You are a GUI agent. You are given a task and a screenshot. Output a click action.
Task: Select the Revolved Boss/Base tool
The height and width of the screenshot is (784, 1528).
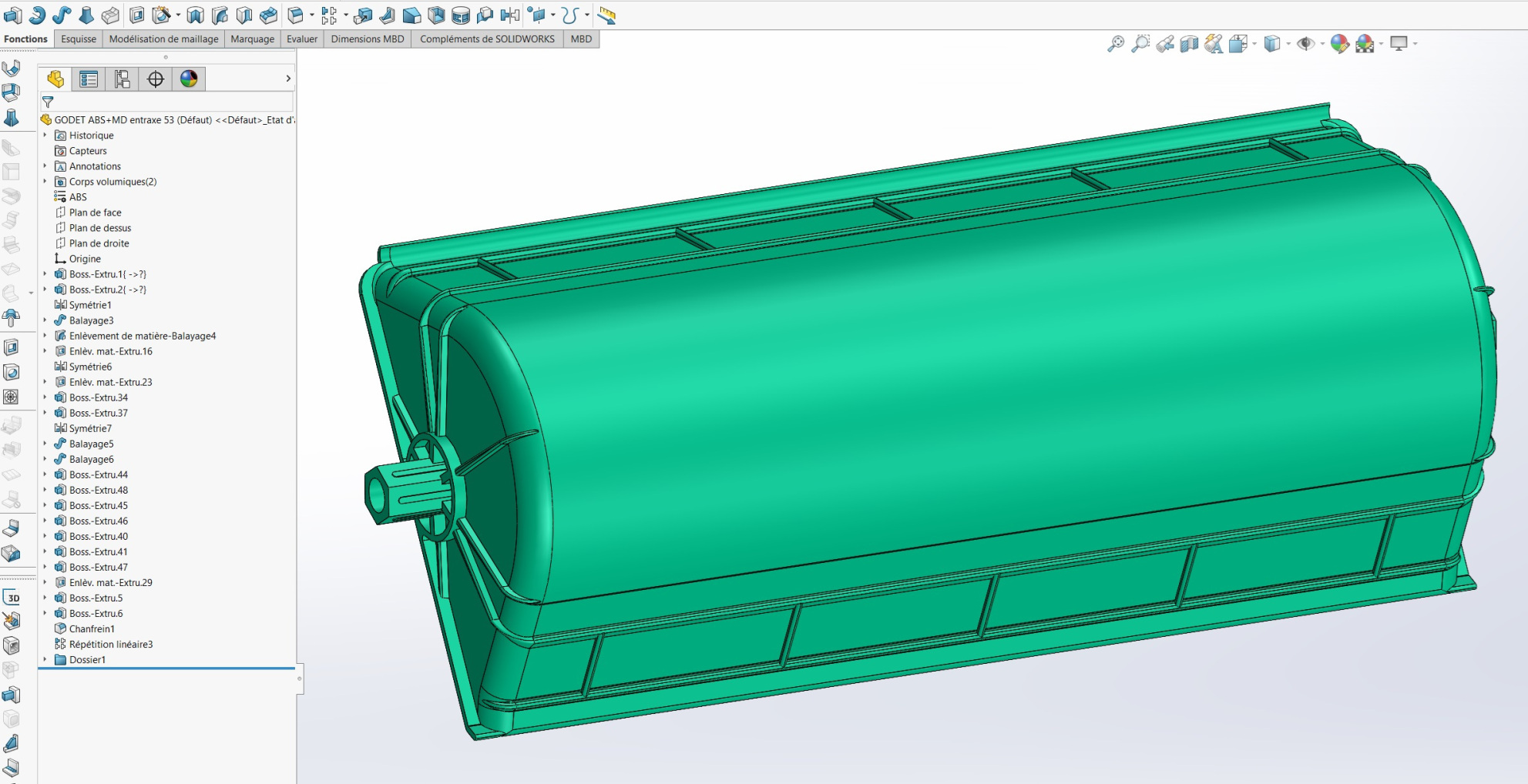37,15
